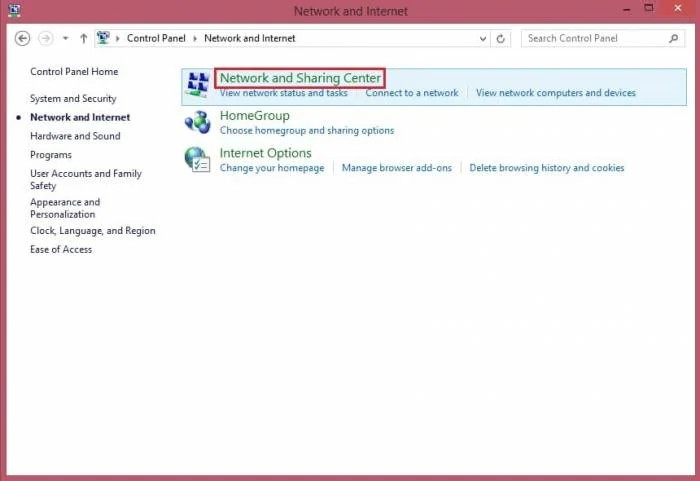The image size is (700, 481).
Task: Close the Network and Internet window
Action: [678, 8]
